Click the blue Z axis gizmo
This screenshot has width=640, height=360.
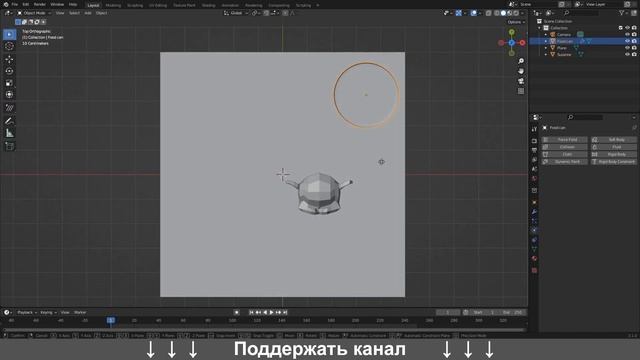(511, 42)
